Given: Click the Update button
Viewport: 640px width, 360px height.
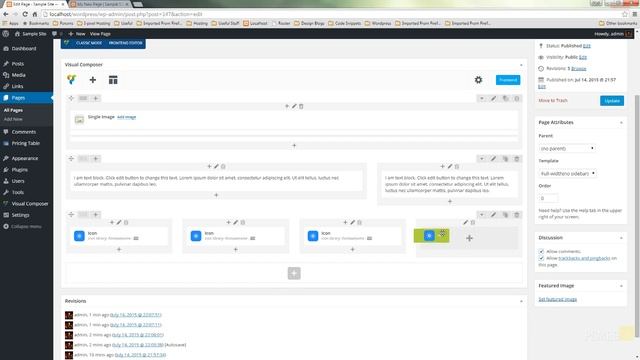Looking at the screenshot, I should (x=612, y=101).
